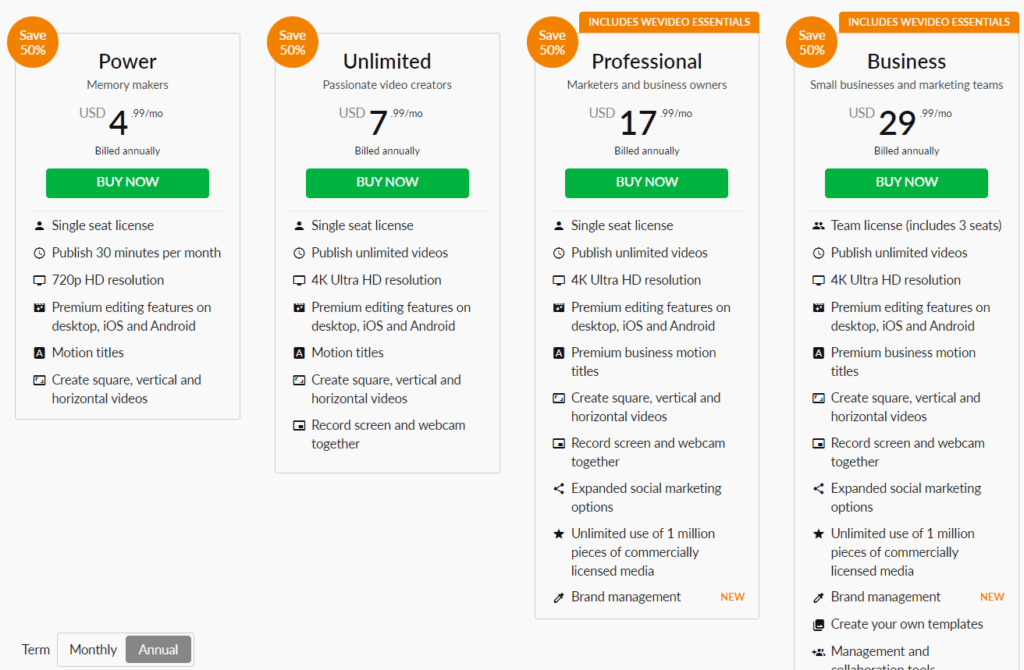
Task: Buy the Unlimited plan now
Action: point(387,183)
